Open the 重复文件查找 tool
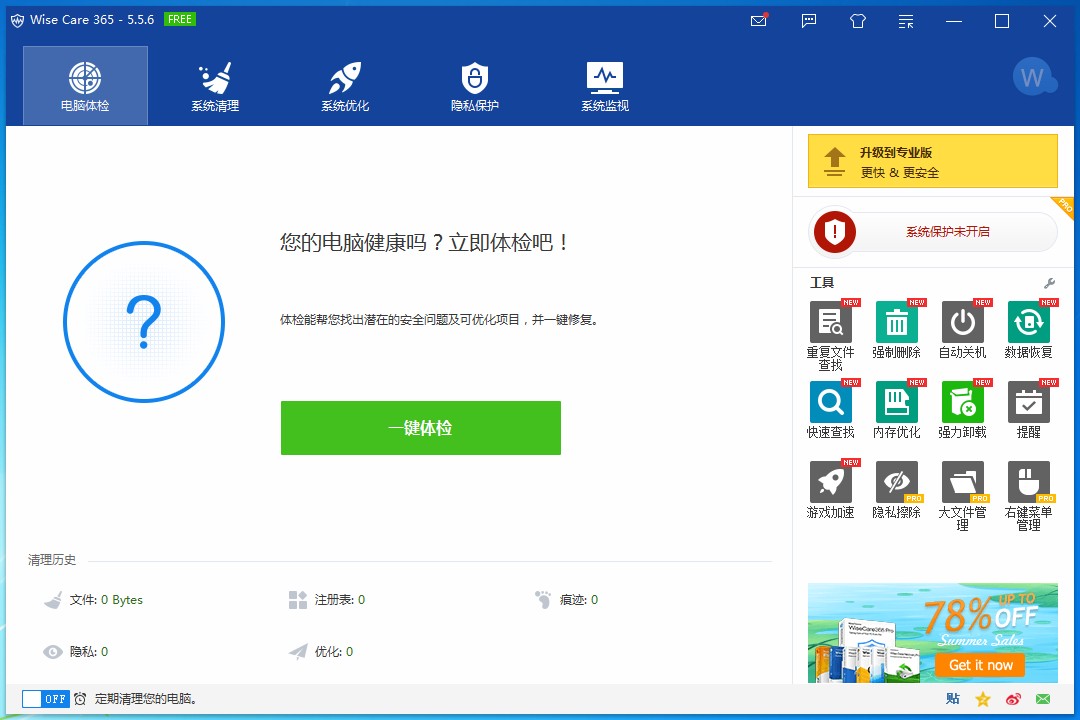This screenshot has height=720, width=1080. pos(831,336)
